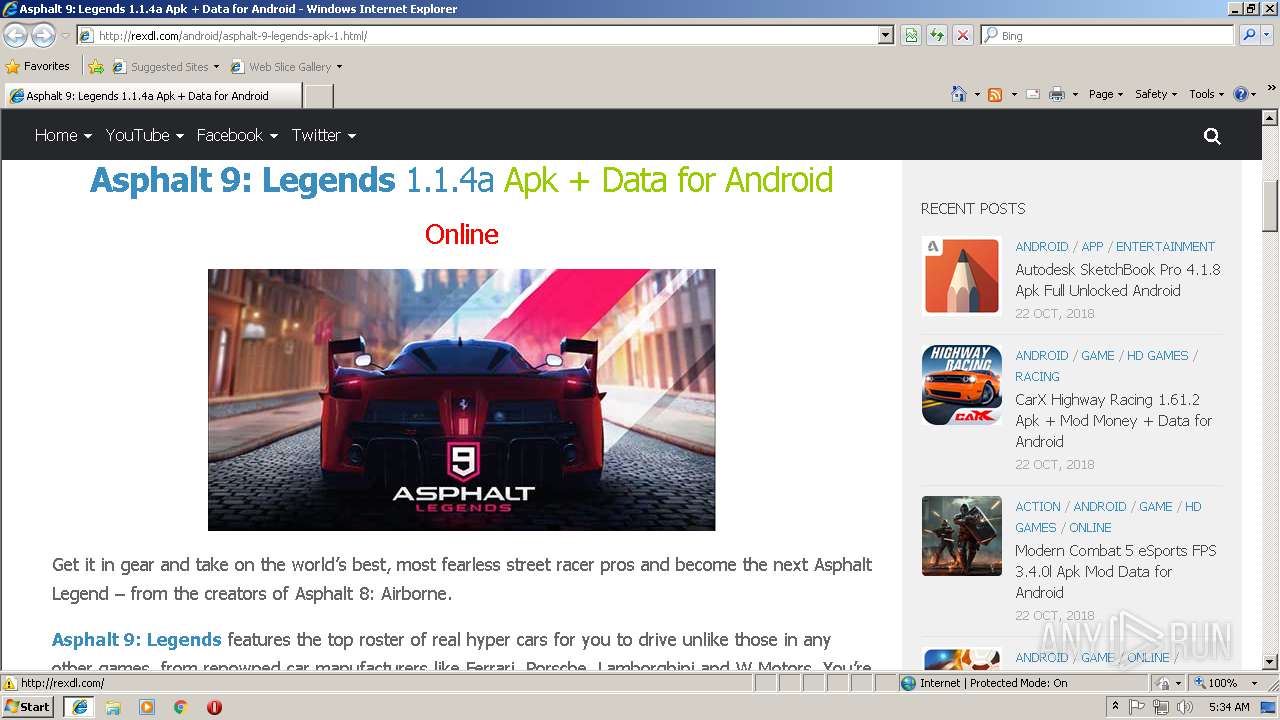Expand Web Slice Gallery dropdown
The image size is (1280, 720).
(x=339, y=67)
